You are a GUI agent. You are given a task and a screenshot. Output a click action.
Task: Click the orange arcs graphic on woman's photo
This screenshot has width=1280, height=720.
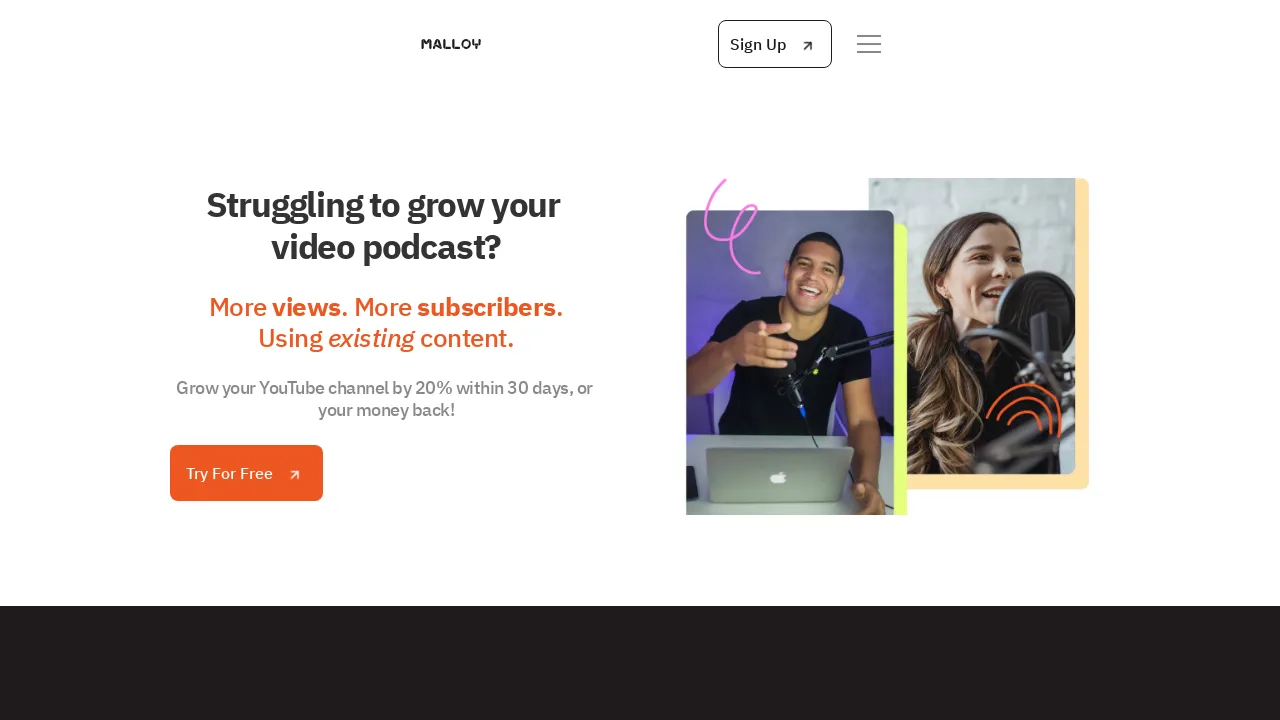(1023, 410)
